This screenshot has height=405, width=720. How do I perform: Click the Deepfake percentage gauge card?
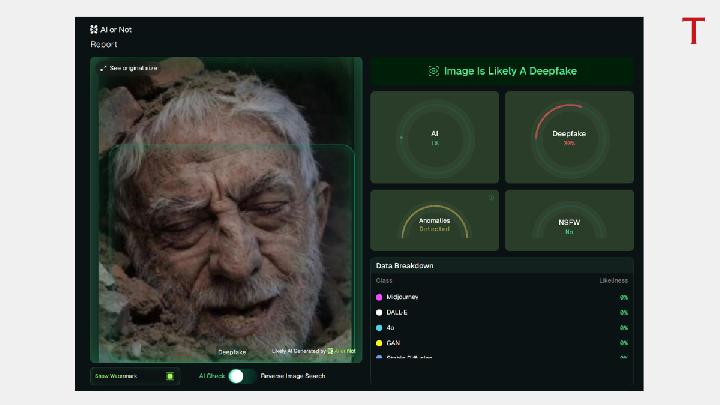(569, 137)
